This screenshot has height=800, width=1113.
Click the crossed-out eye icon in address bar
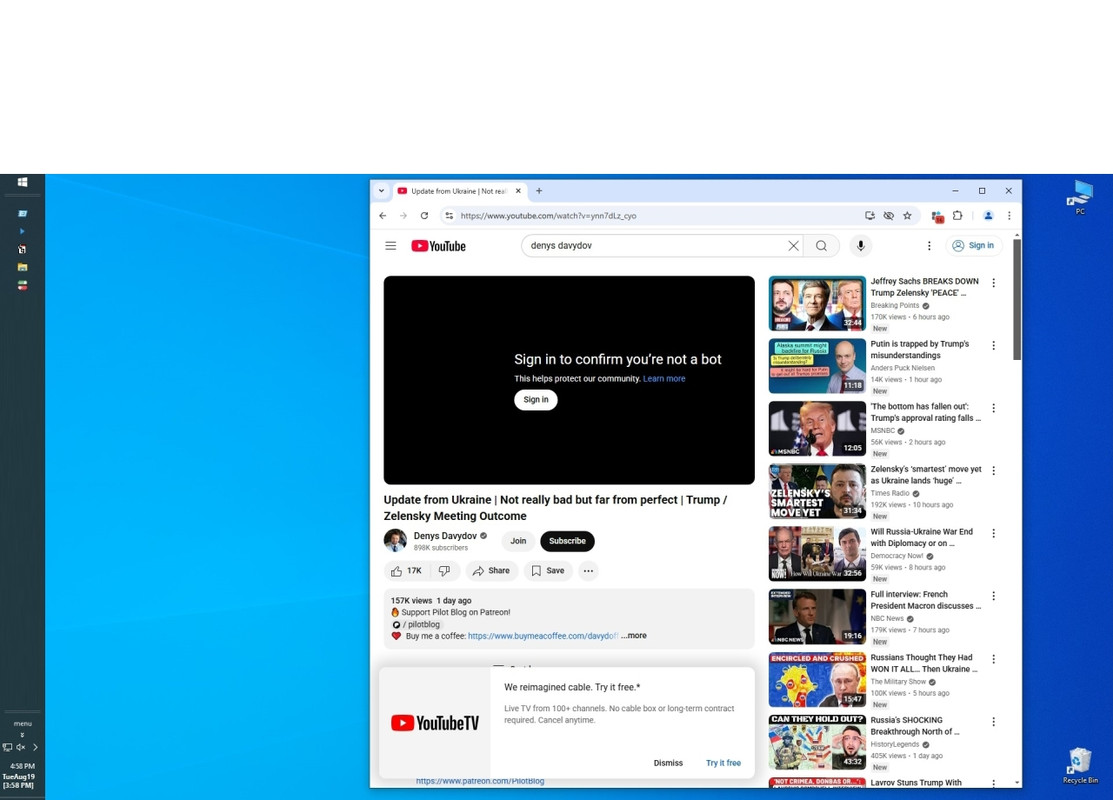[x=888, y=216]
